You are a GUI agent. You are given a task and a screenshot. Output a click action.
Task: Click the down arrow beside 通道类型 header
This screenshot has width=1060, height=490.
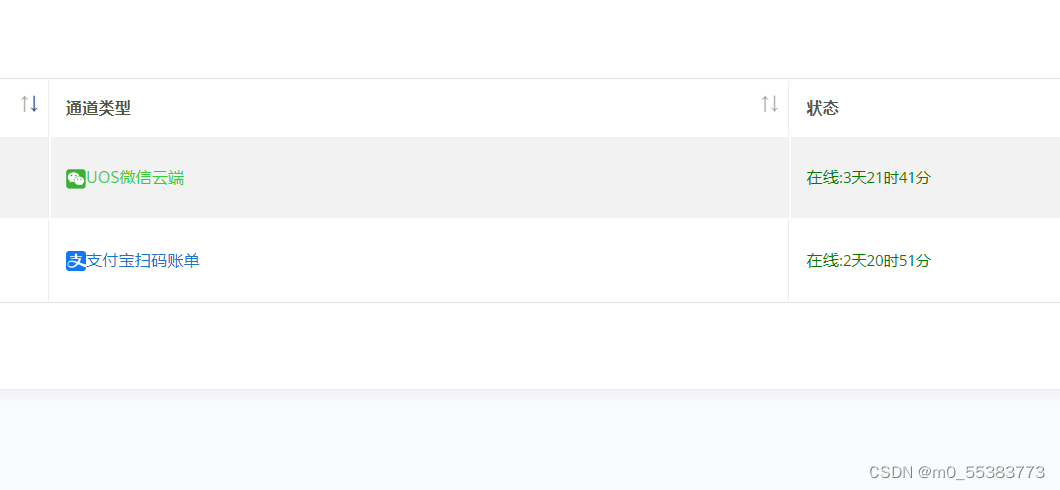774,103
